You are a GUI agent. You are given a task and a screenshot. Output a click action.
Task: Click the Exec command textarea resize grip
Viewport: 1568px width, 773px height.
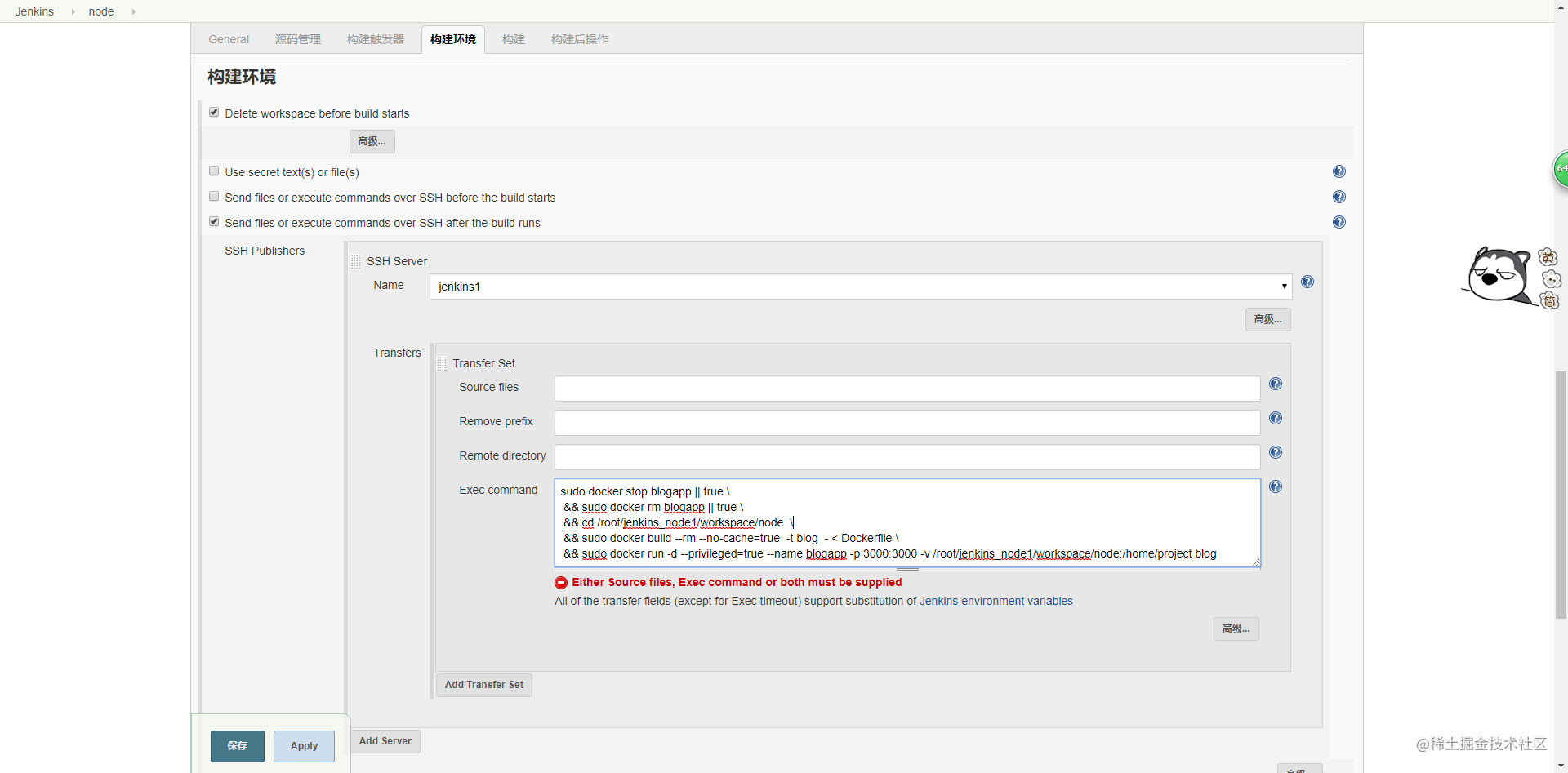pyautogui.click(x=1256, y=562)
